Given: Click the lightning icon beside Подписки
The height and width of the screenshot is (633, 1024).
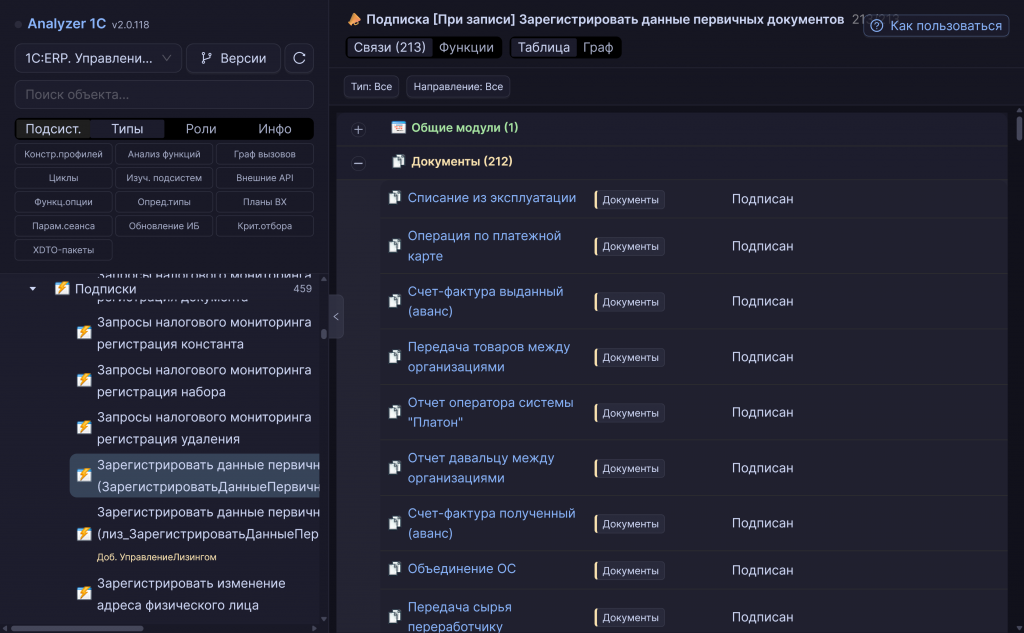Looking at the screenshot, I should coord(62,289).
